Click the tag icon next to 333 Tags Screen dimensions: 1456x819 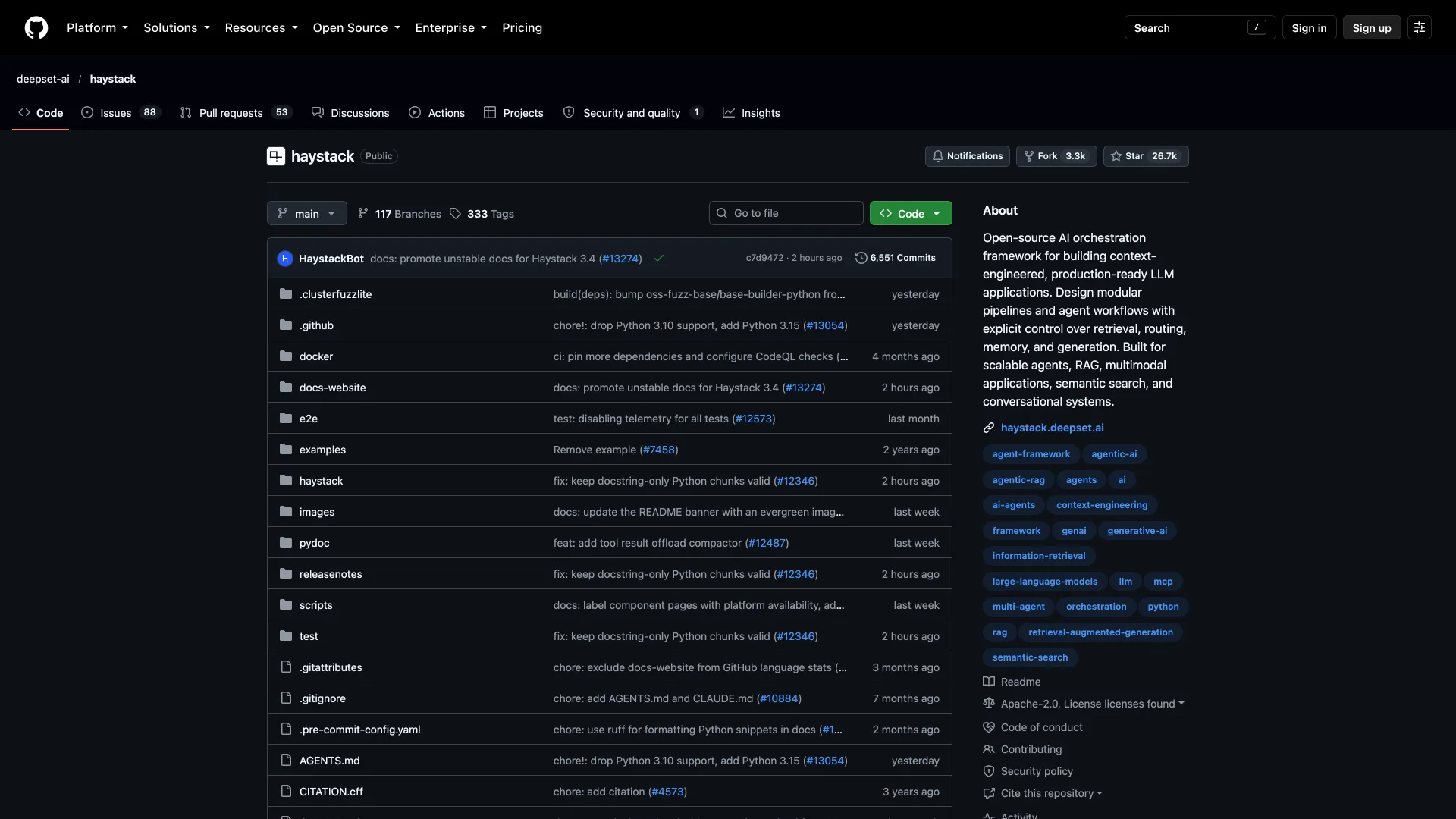click(x=455, y=214)
